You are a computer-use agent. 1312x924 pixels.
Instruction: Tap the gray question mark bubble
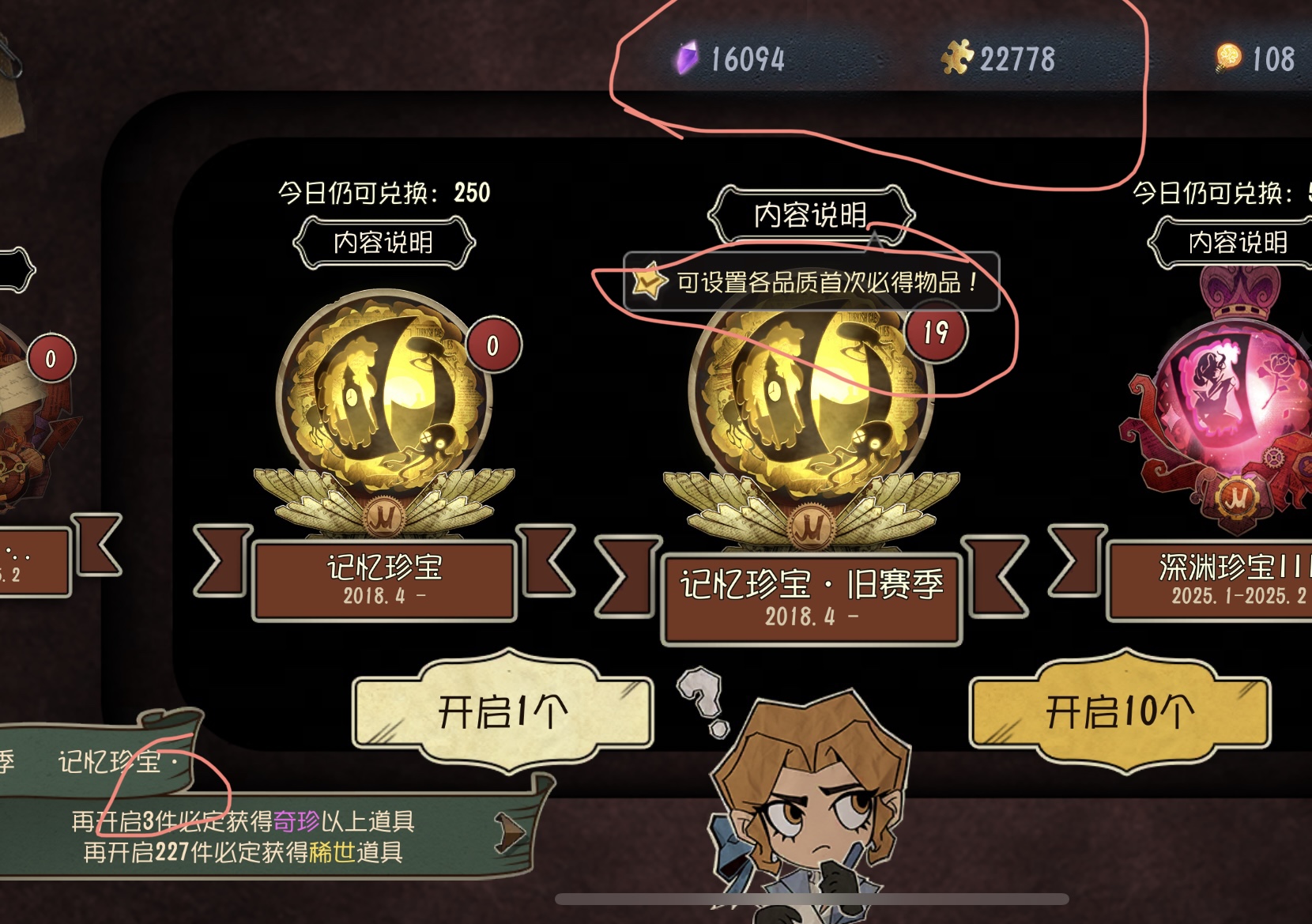click(x=703, y=700)
